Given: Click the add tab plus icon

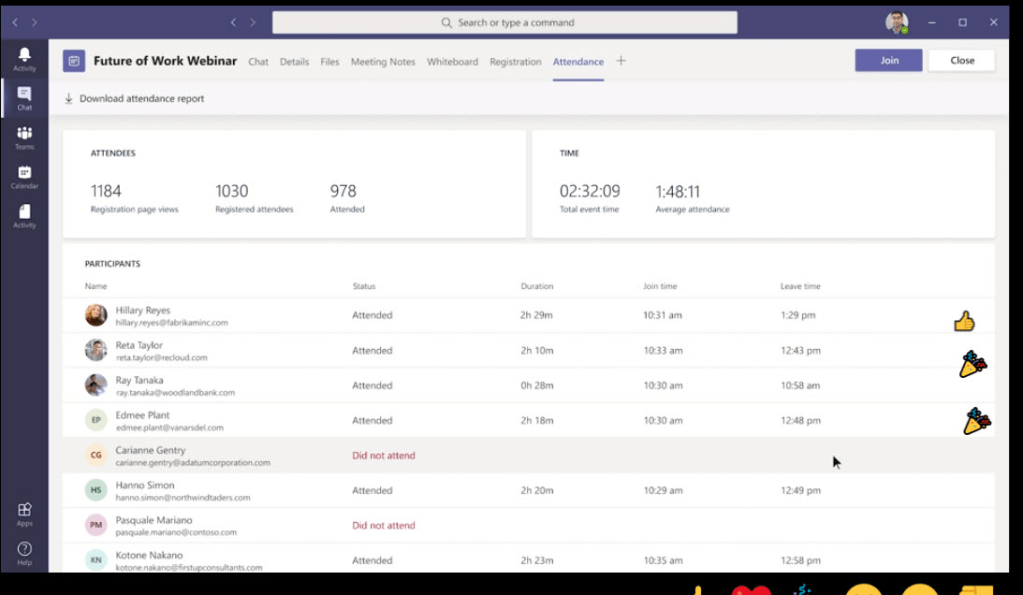Looking at the screenshot, I should click(621, 61).
